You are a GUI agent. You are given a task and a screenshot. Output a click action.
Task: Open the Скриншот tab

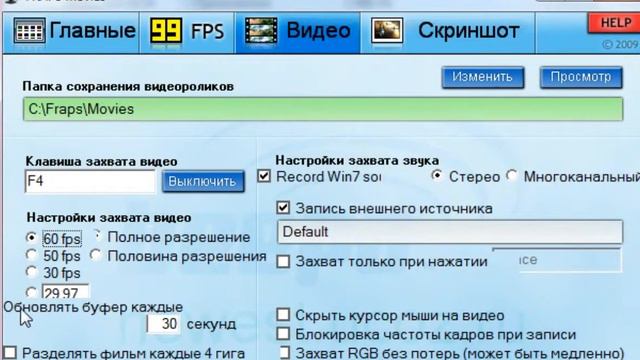click(447, 32)
